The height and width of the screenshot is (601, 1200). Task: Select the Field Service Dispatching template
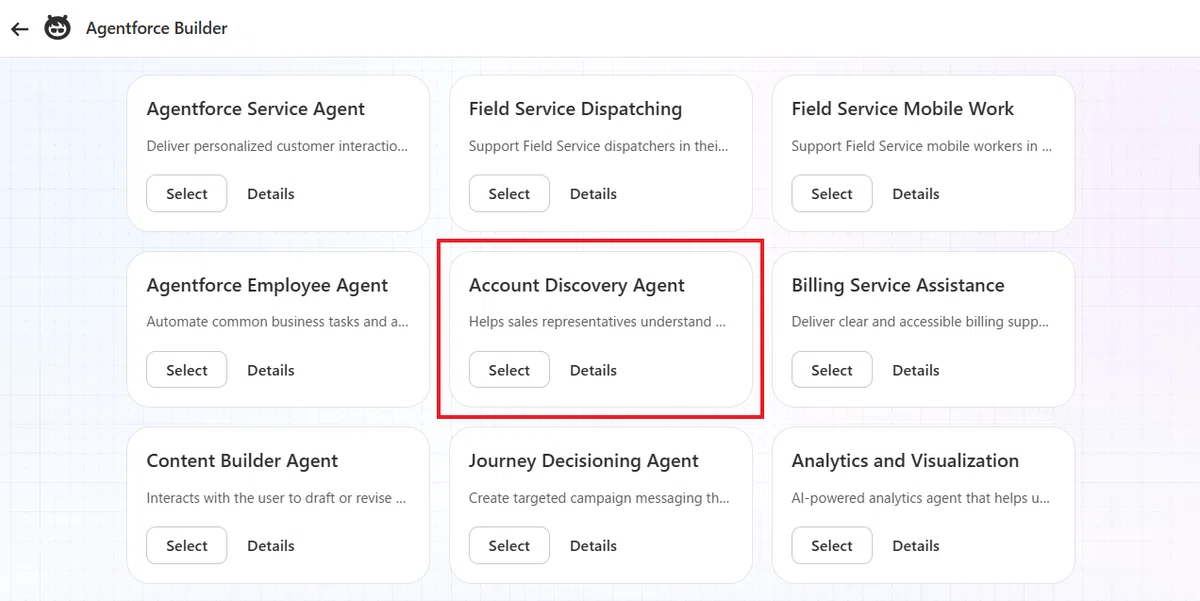(509, 194)
